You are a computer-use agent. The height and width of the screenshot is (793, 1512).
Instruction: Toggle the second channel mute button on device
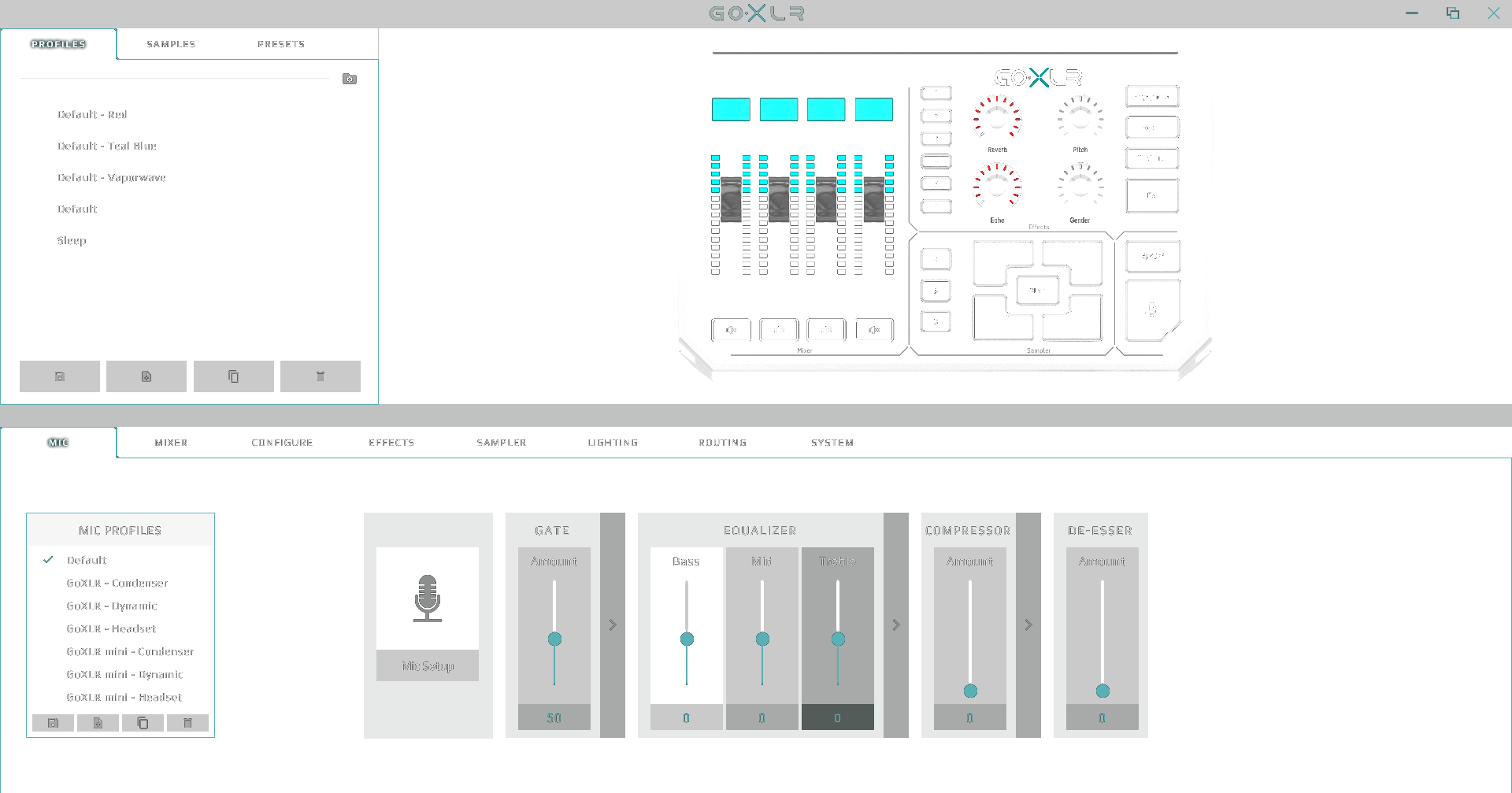coord(779,330)
